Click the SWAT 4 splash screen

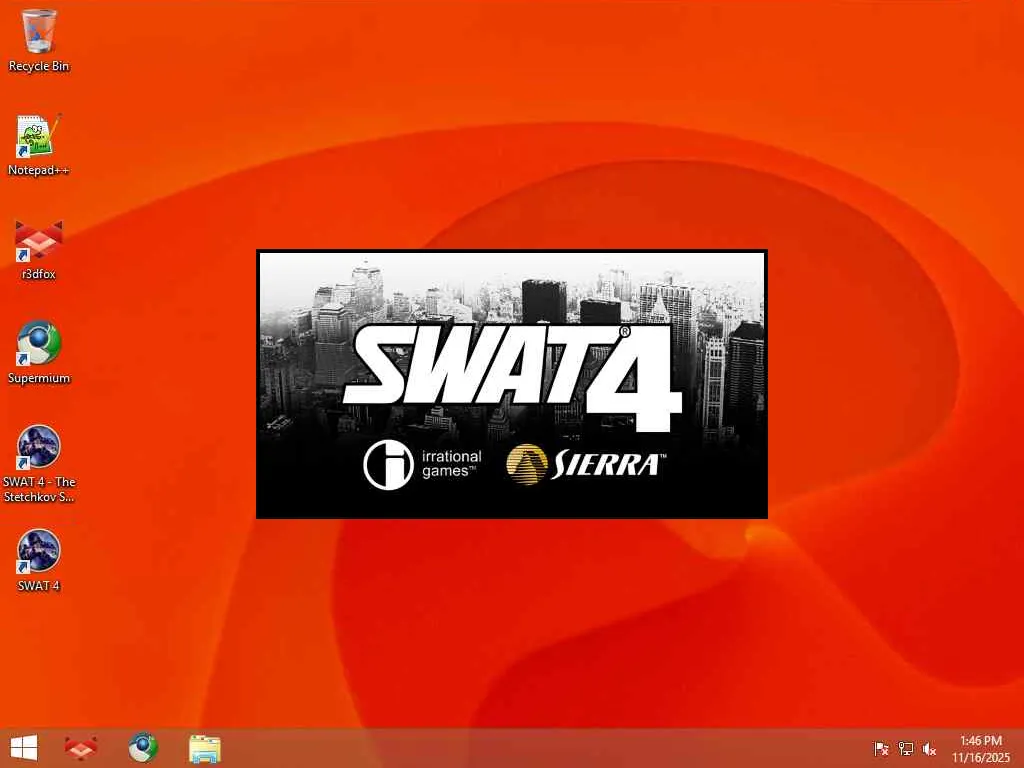(x=511, y=384)
